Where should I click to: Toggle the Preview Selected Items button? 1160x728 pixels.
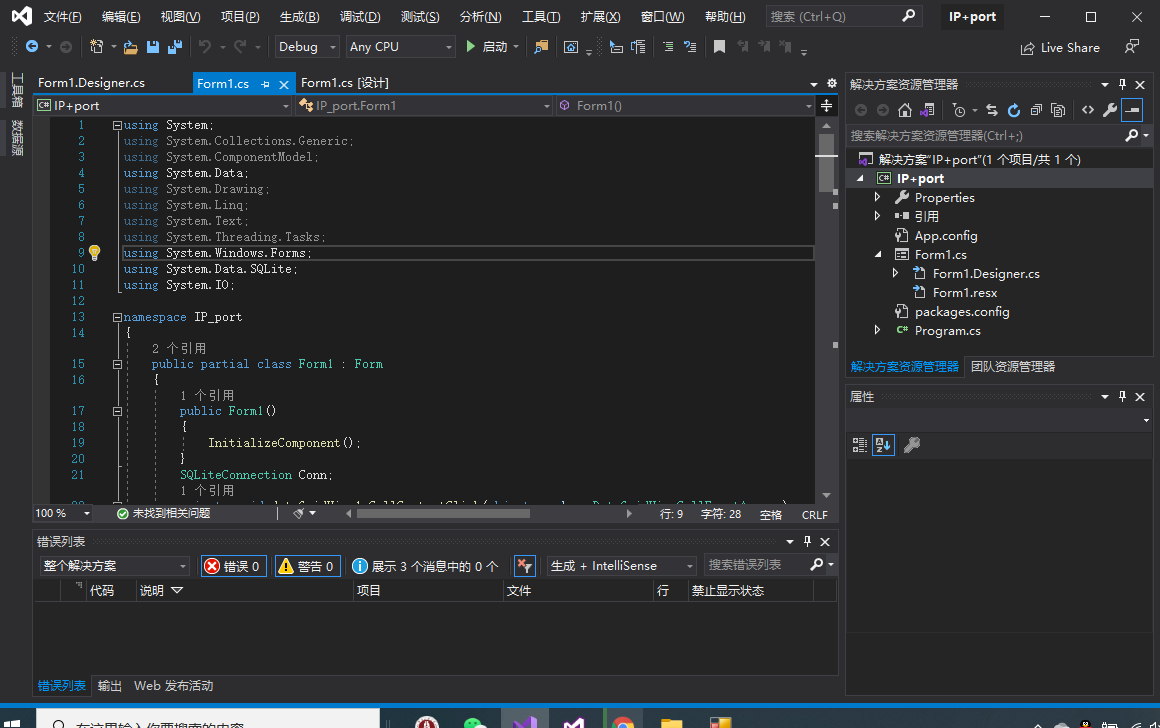click(x=1132, y=110)
